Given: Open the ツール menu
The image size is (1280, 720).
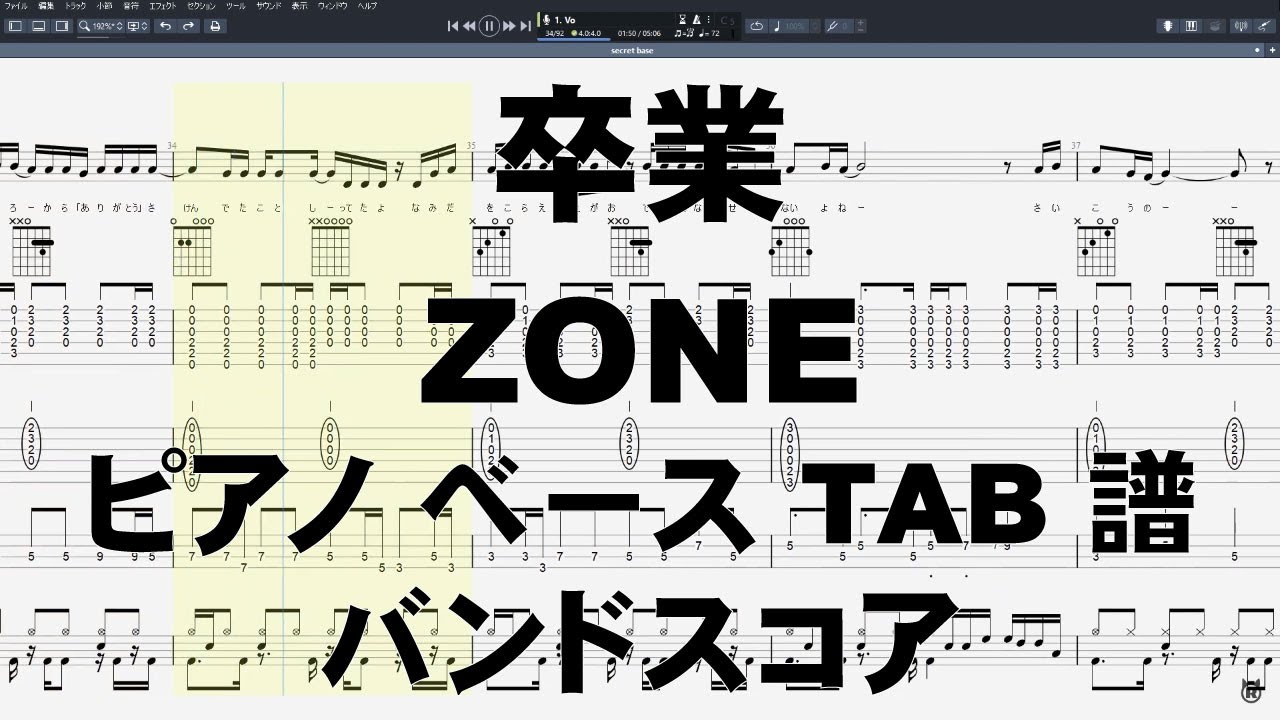Looking at the screenshot, I should point(236,6).
